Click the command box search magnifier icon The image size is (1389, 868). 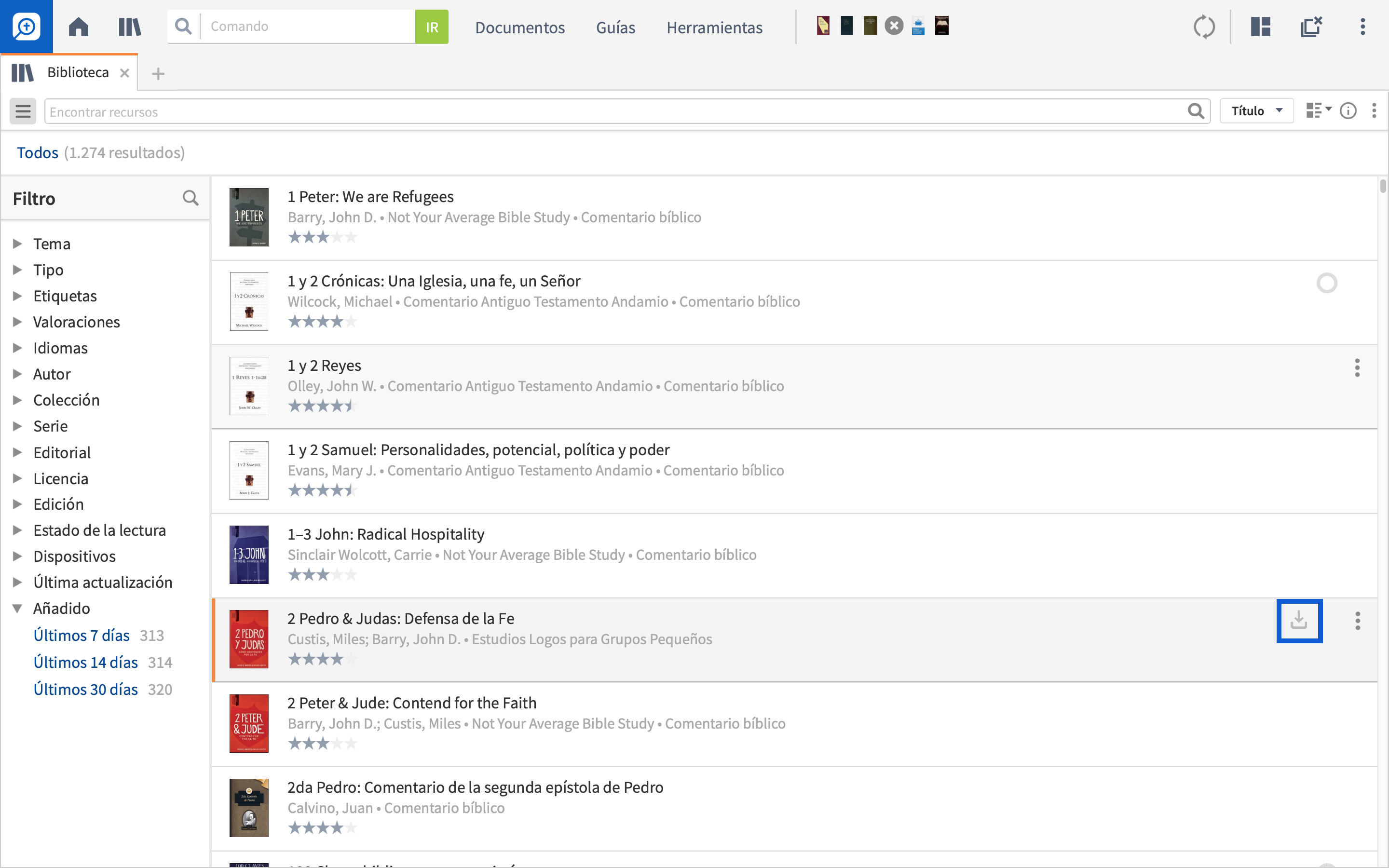coord(183,27)
